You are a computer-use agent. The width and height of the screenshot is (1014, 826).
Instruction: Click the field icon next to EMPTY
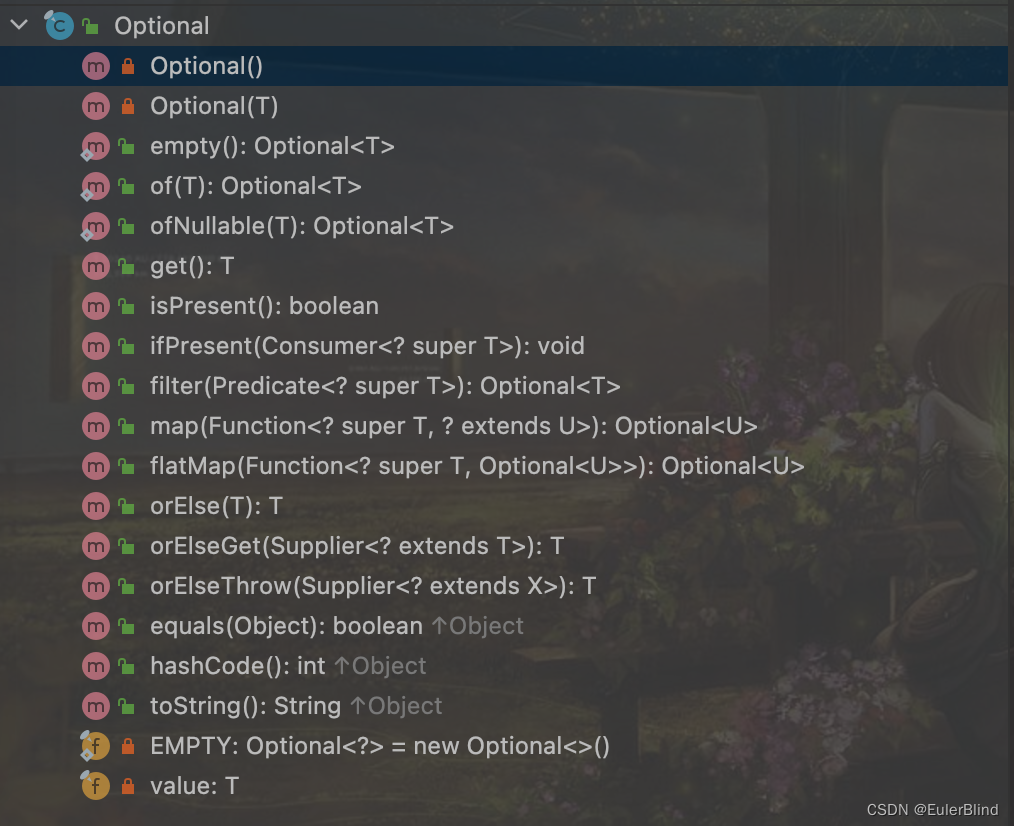96,746
